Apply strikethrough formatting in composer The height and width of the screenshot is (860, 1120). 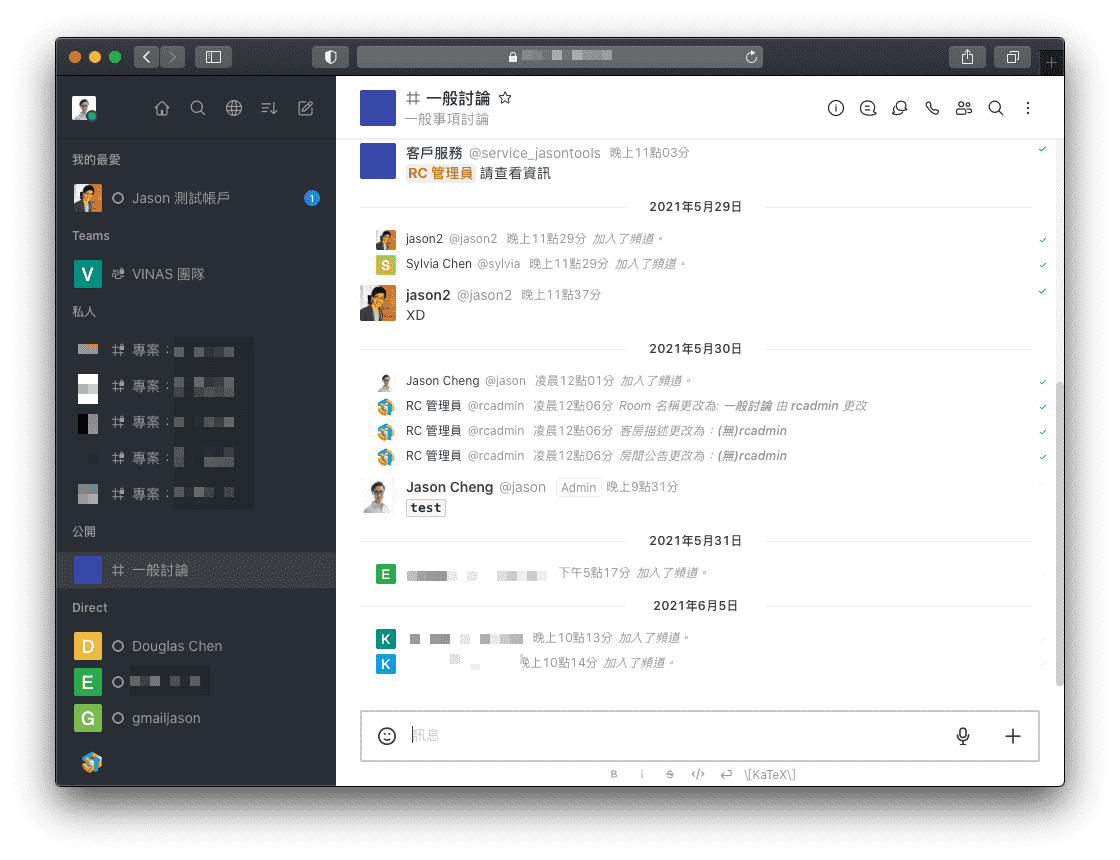(669, 774)
